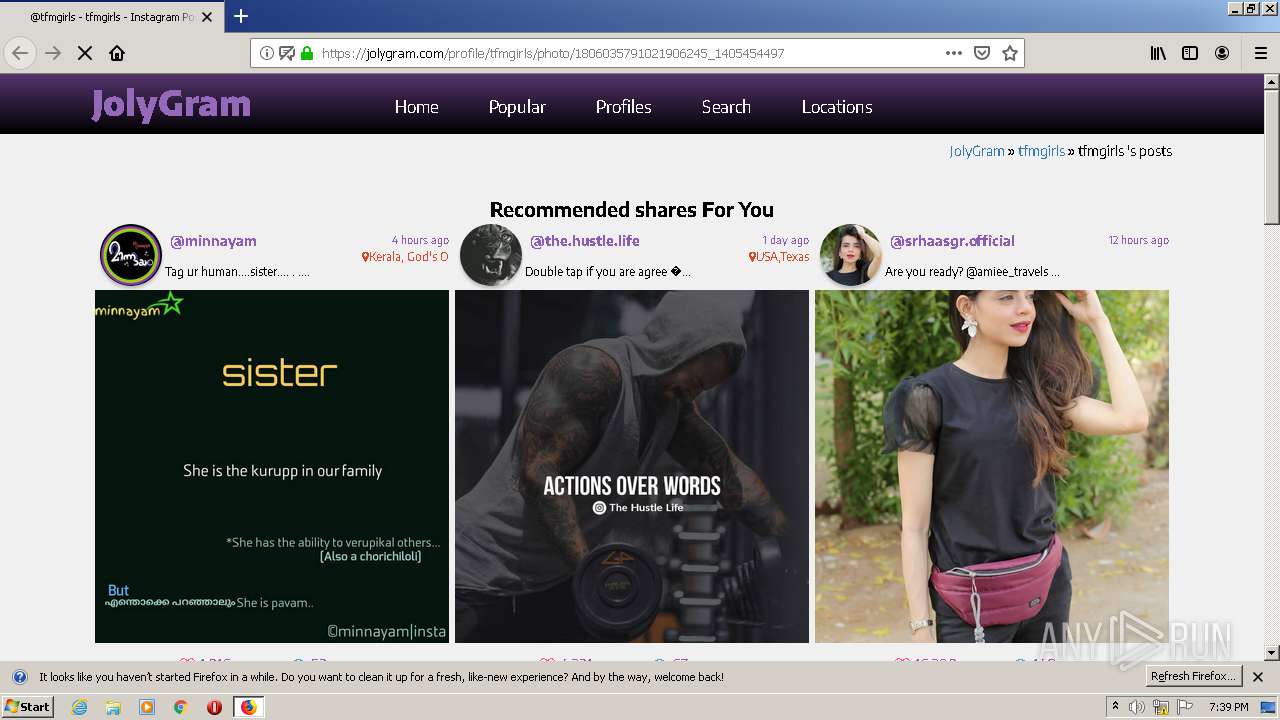Click scrollbar down arrow
Screen dimensions: 1280x720
1272,653
